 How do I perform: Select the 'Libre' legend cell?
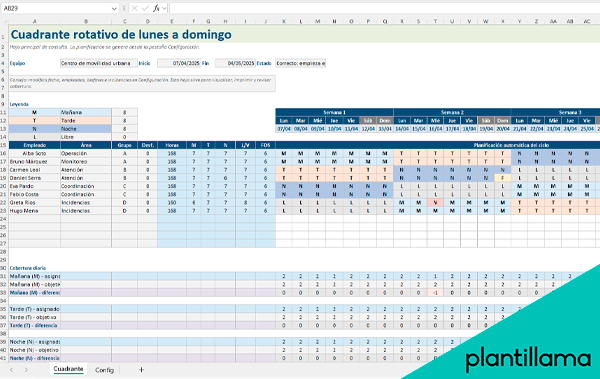[86, 137]
